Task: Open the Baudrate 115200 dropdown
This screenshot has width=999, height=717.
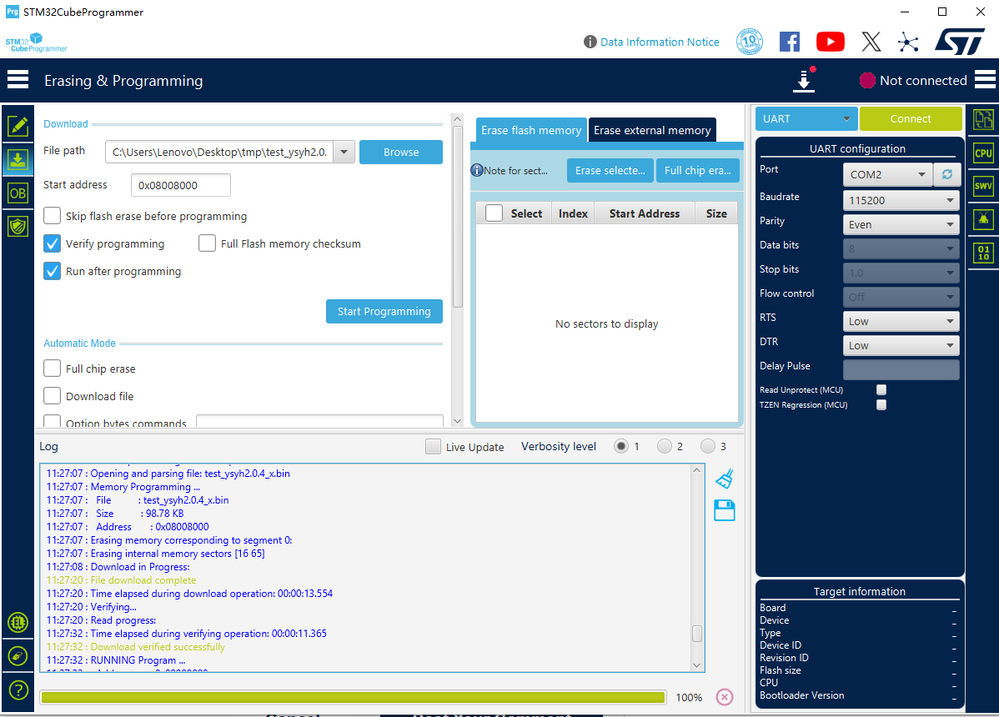Action: [901, 200]
